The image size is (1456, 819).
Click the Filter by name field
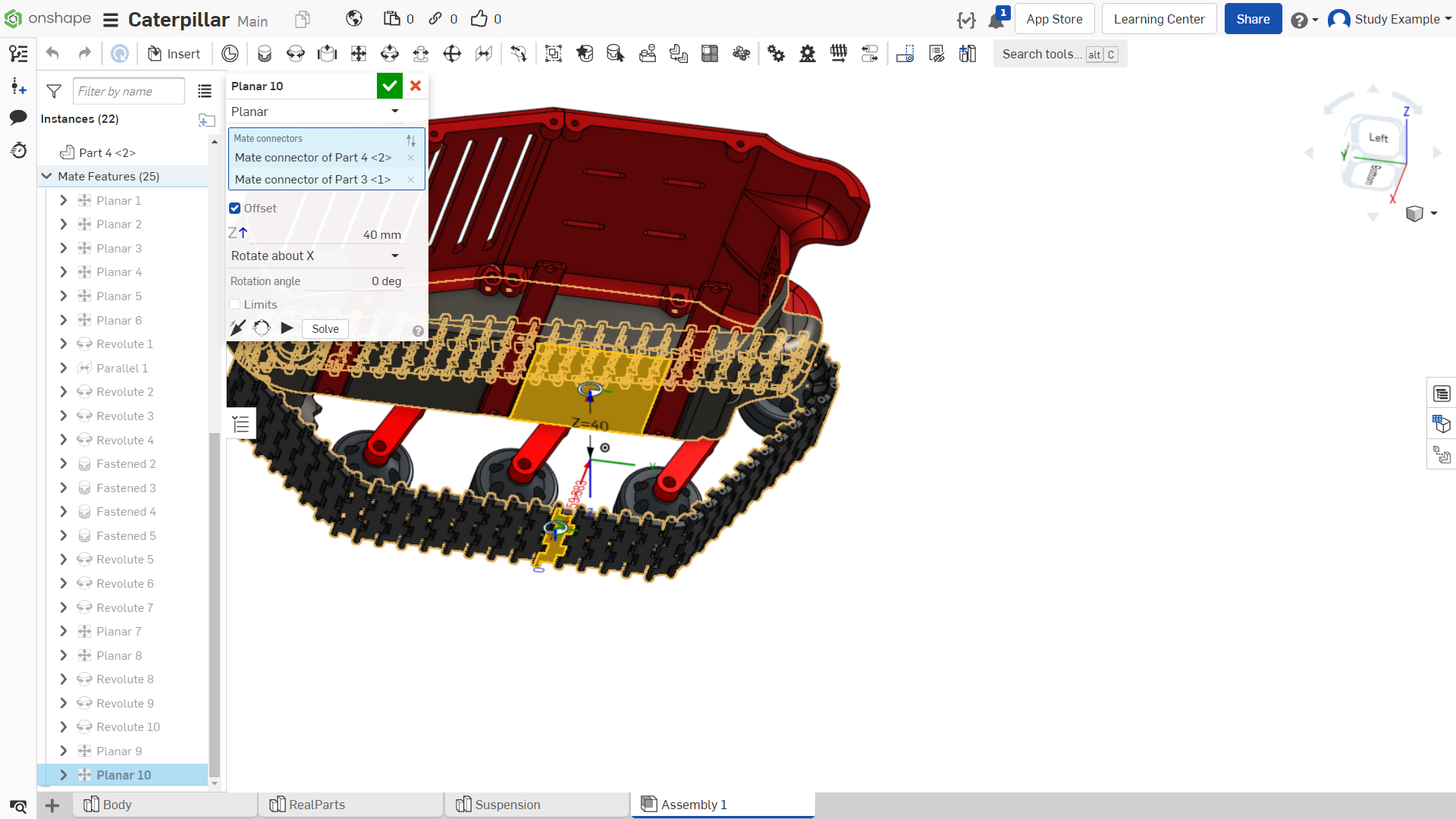pos(128,92)
